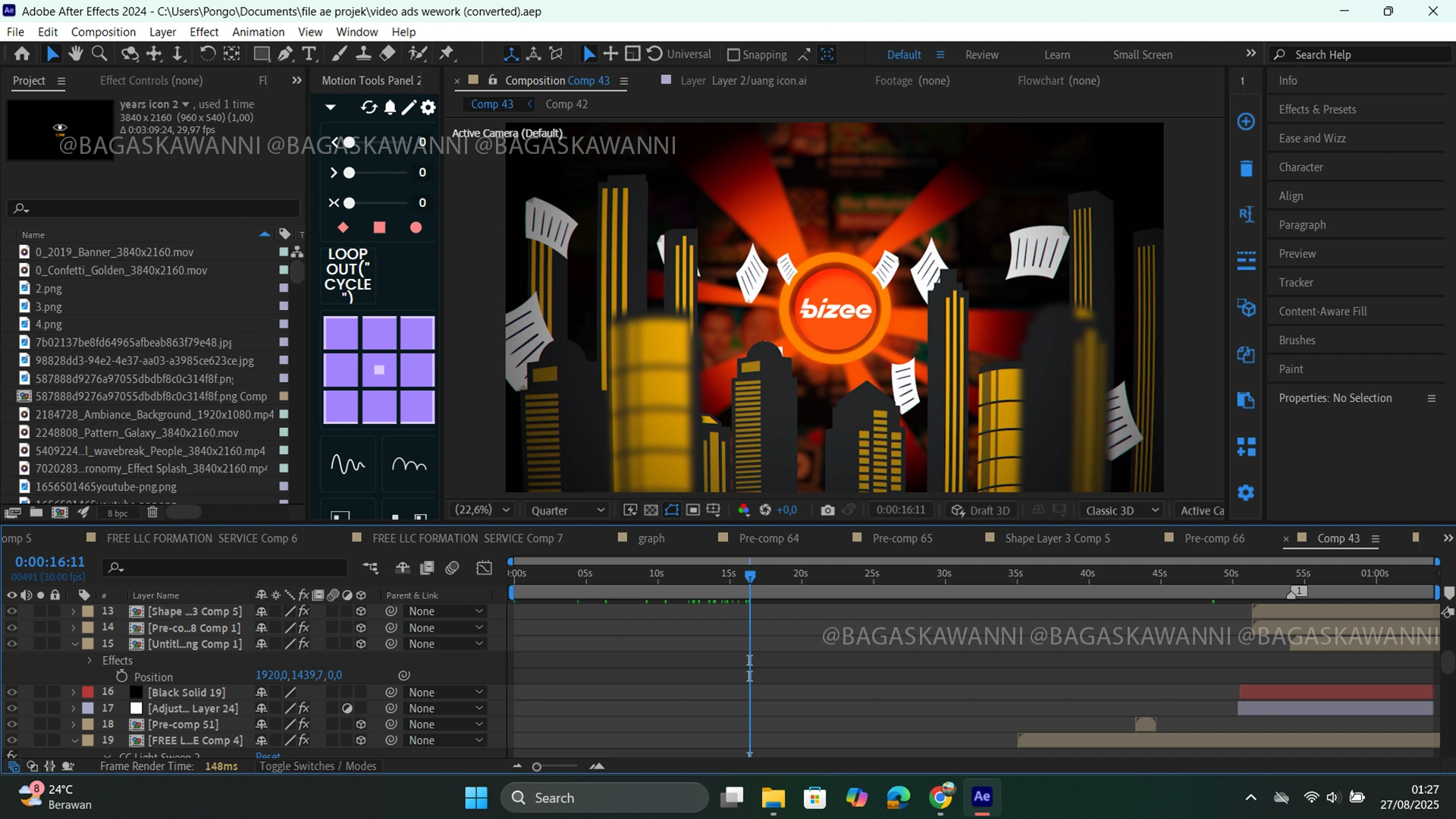Click the Reset Exposure icon
The image size is (1456, 819).
[x=765, y=510]
